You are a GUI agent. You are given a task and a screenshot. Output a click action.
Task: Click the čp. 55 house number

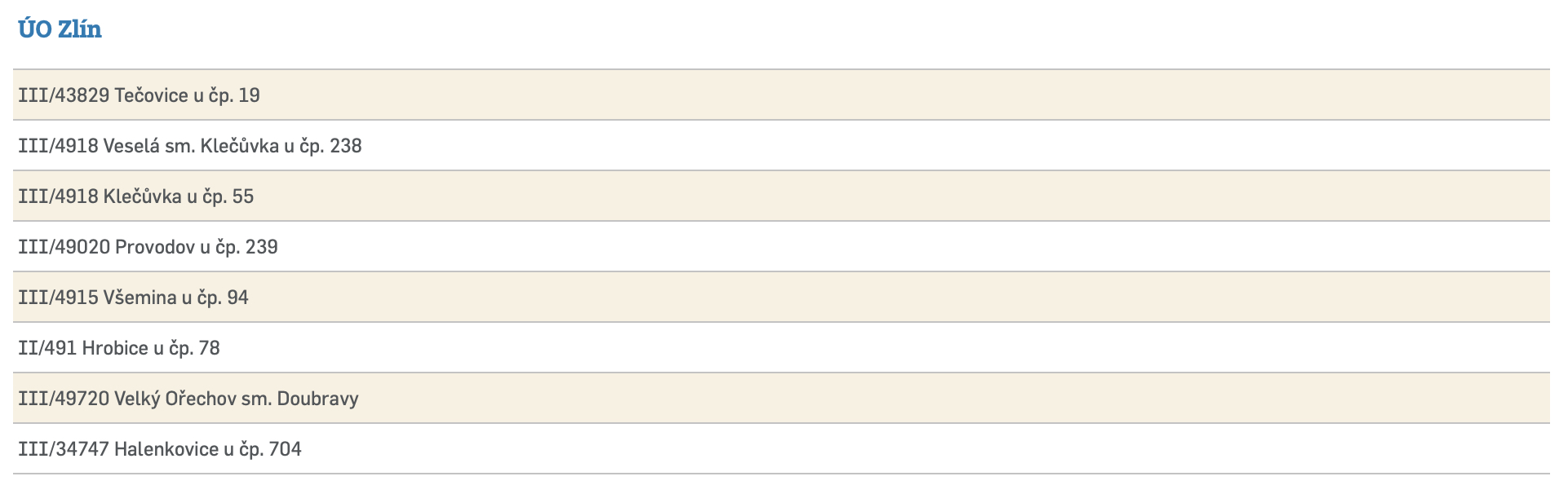228,196
